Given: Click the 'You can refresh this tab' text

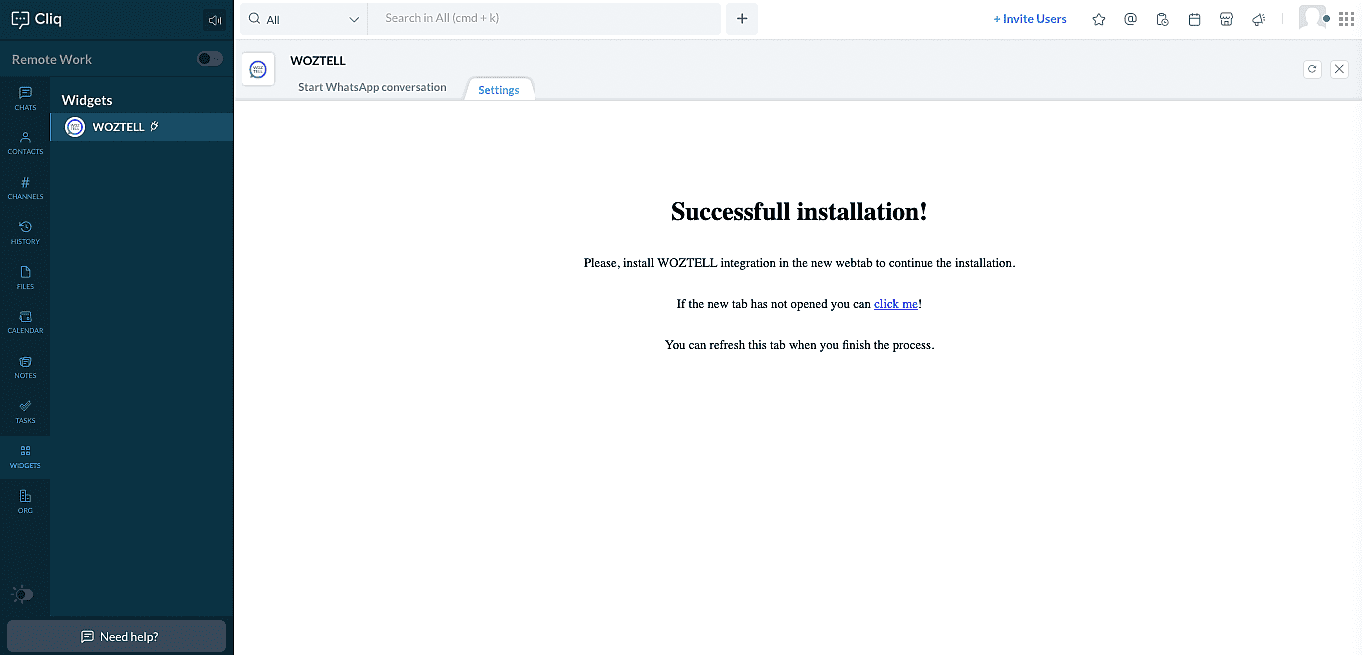Looking at the screenshot, I should (x=800, y=345).
